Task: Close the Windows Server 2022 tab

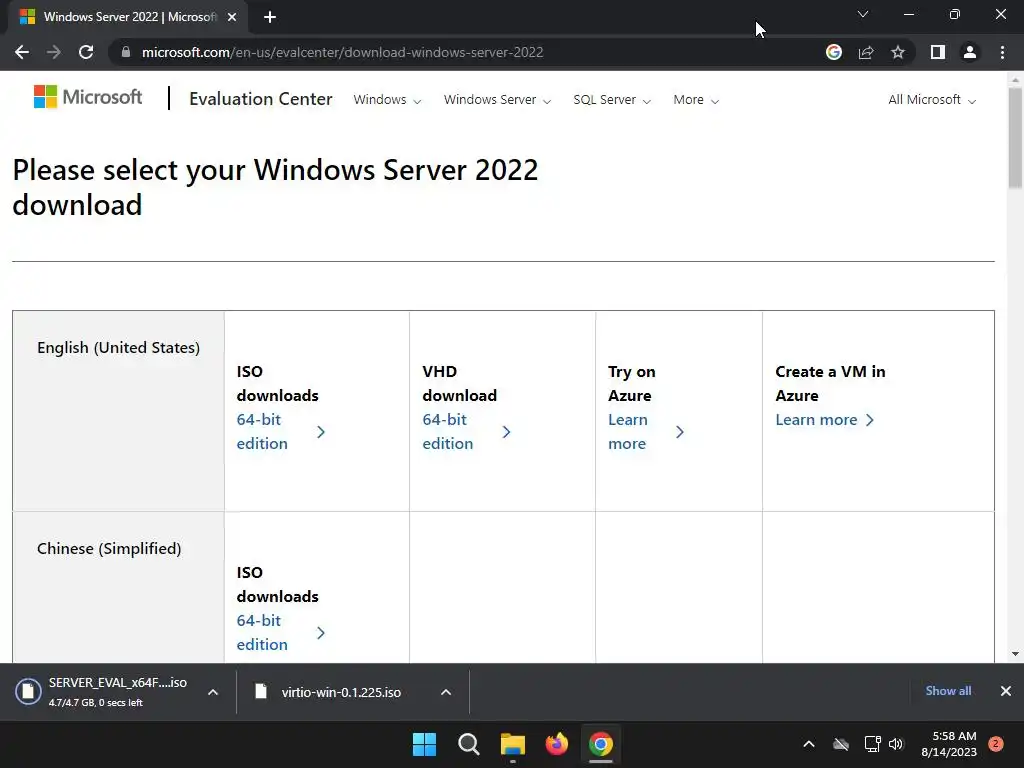Action: tap(232, 17)
